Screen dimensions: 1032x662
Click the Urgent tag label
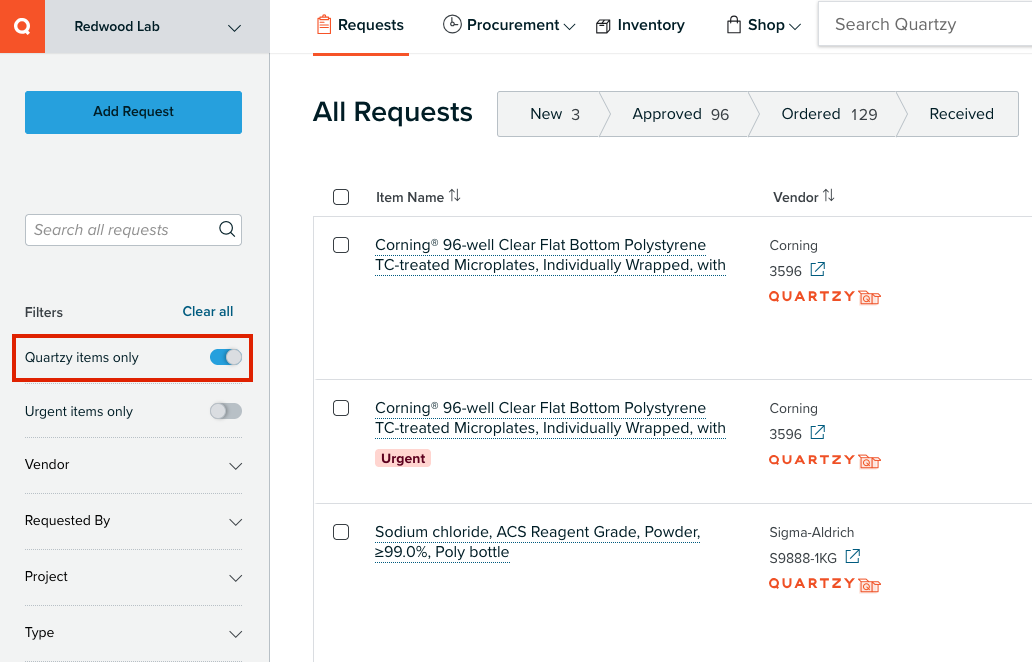click(403, 459)
